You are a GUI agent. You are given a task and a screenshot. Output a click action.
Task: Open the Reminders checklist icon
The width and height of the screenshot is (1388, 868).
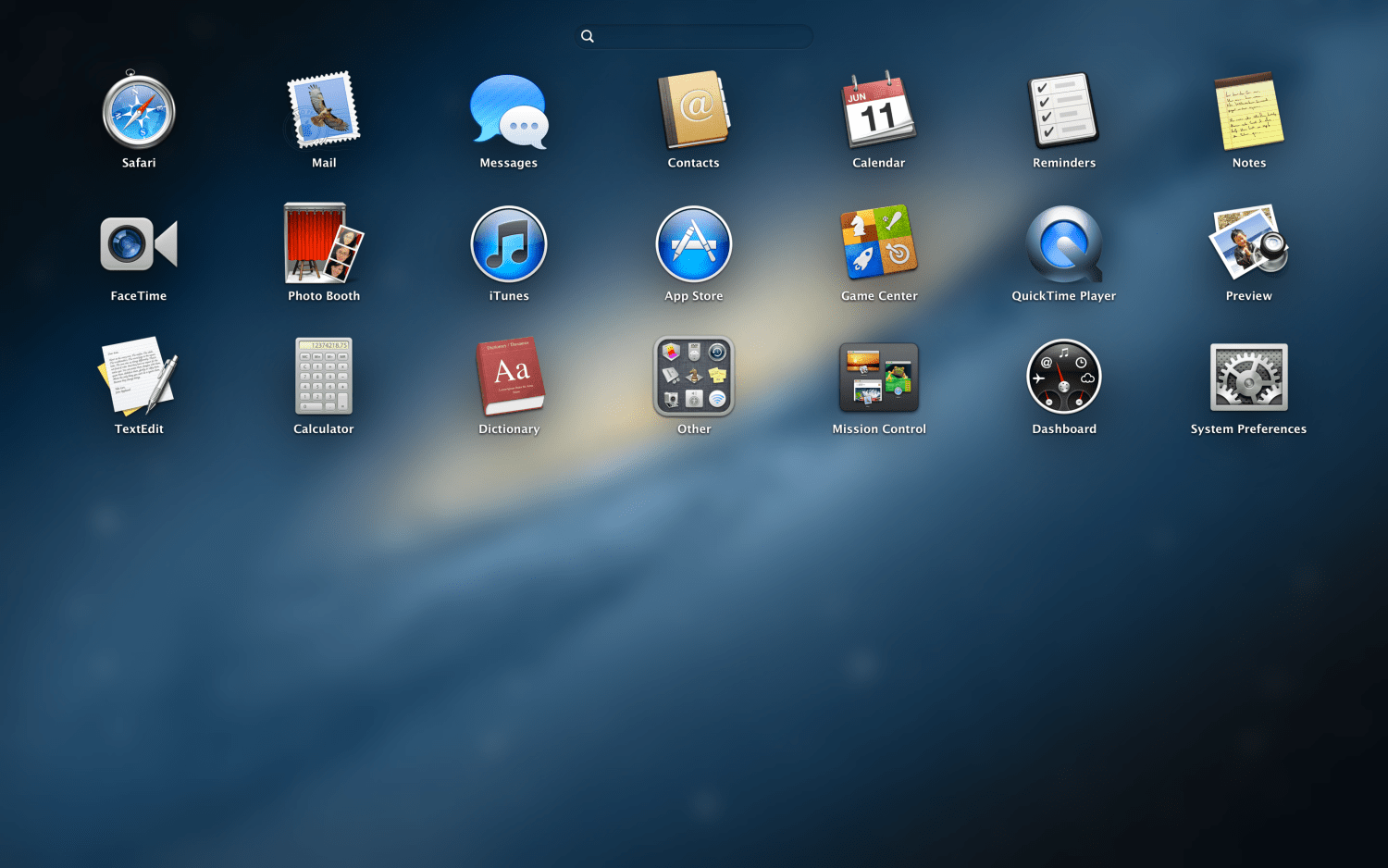[1064, 110]
